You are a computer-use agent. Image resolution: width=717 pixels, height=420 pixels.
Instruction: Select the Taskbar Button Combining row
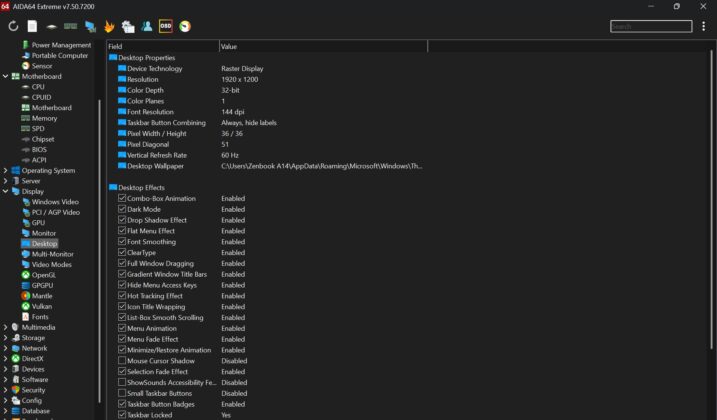[268, 123]
